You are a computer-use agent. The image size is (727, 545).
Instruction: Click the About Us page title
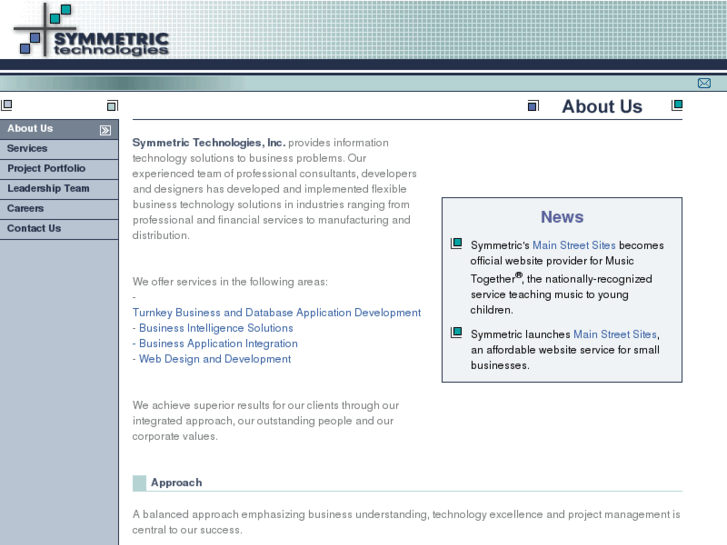602,107
